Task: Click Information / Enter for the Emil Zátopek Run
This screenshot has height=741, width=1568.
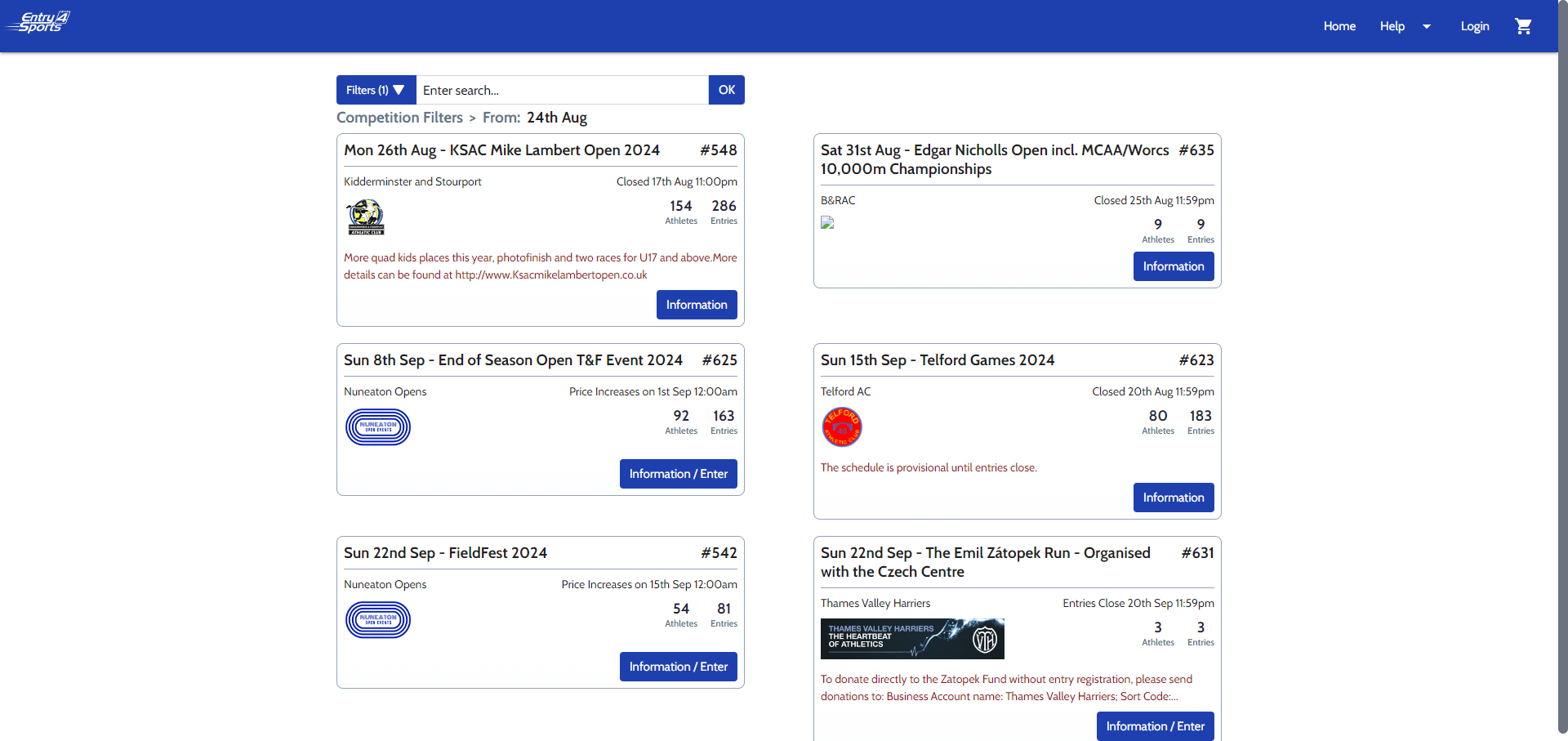Action: click(x=1154, y=725)
